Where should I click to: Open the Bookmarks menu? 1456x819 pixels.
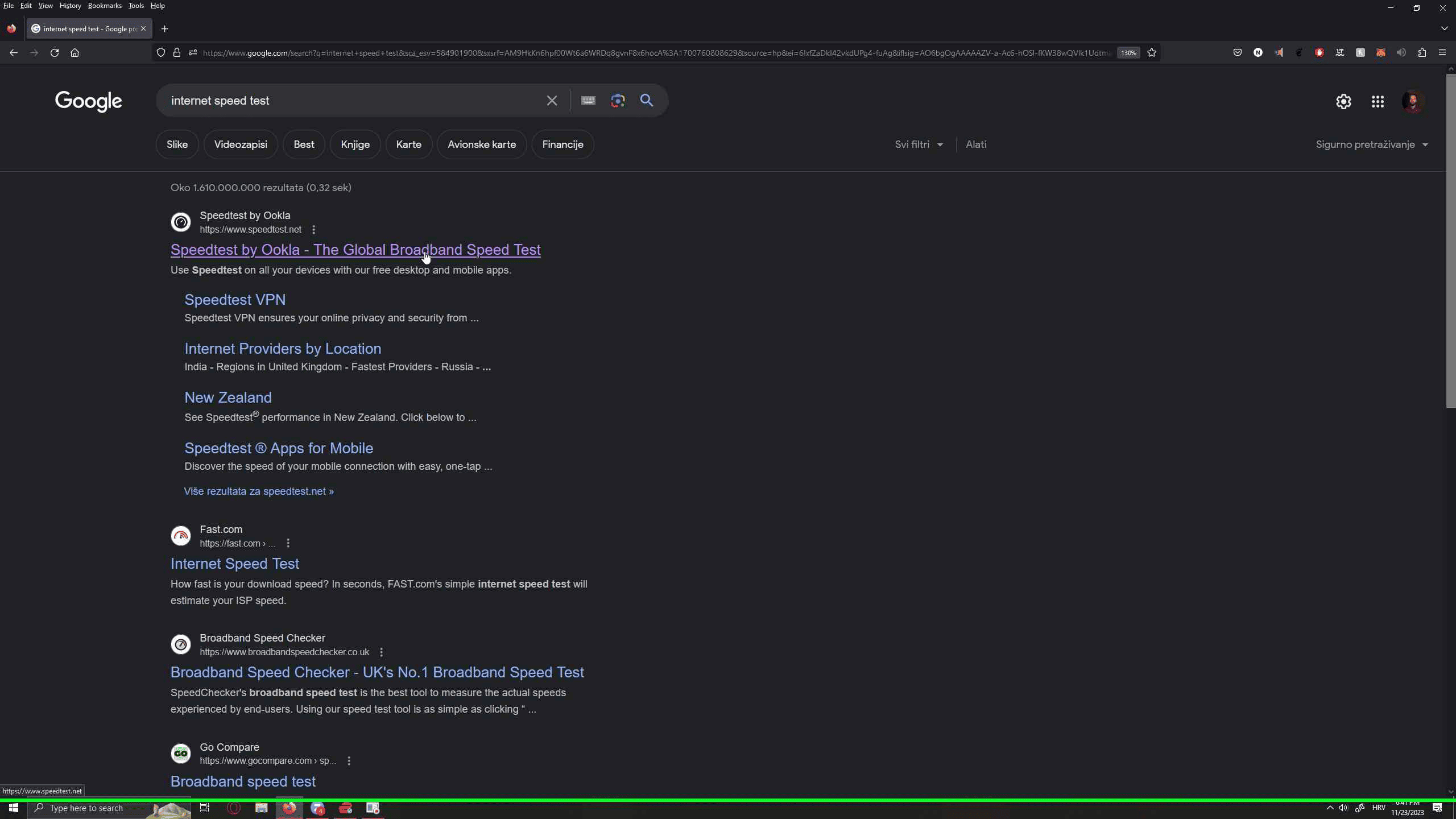point(105,6)
